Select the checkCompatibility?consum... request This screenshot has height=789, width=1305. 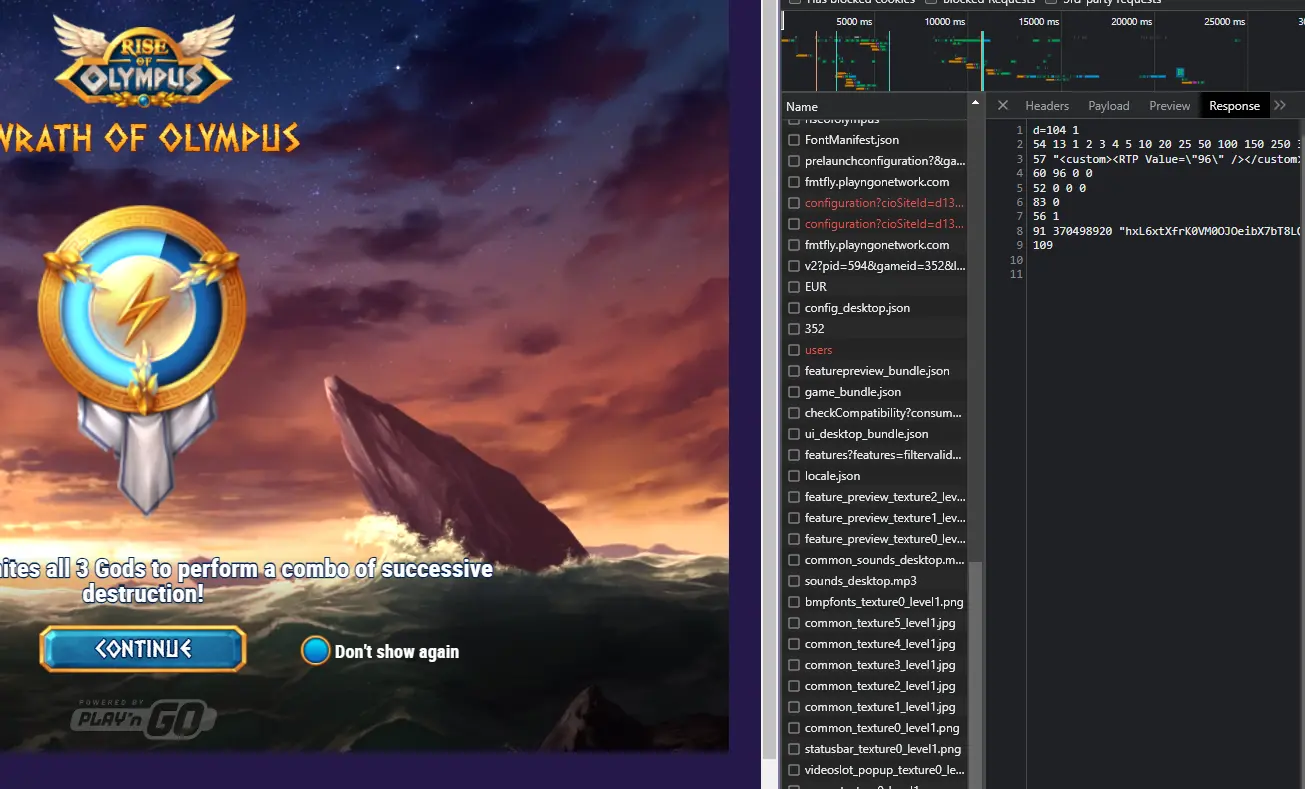click(x=875, y=413)
